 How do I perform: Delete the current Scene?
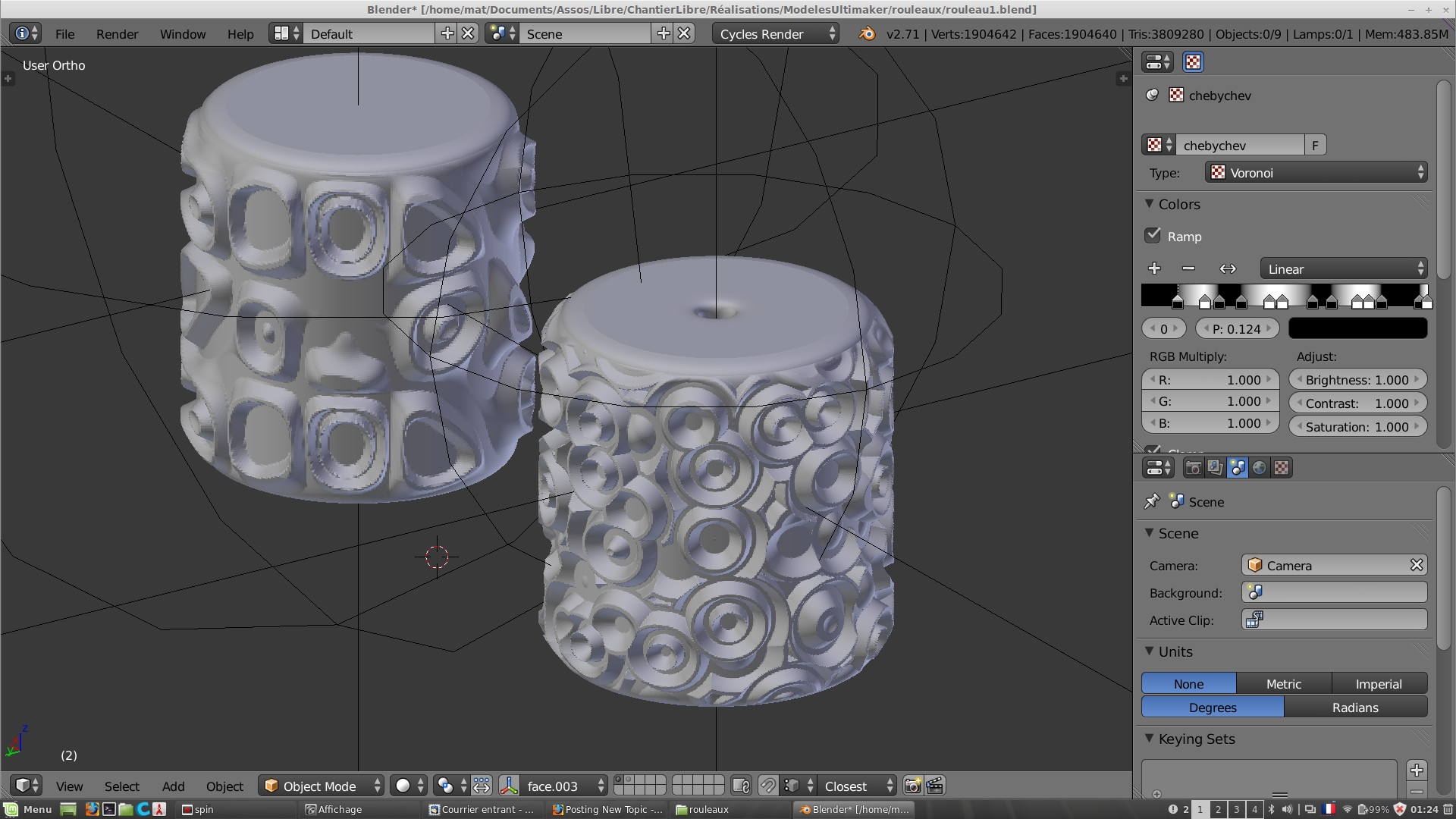coord(685,33)
